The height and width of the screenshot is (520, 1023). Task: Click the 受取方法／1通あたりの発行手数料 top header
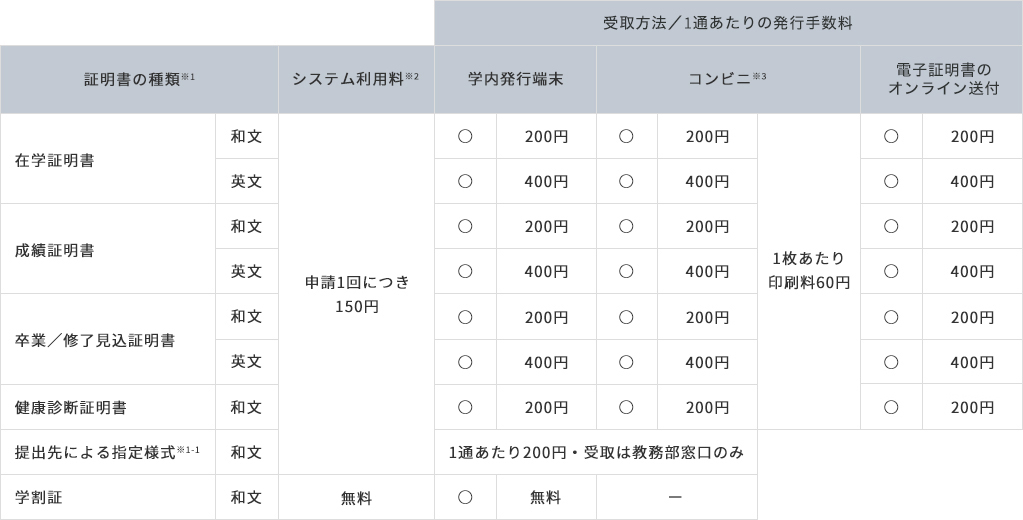728,23
